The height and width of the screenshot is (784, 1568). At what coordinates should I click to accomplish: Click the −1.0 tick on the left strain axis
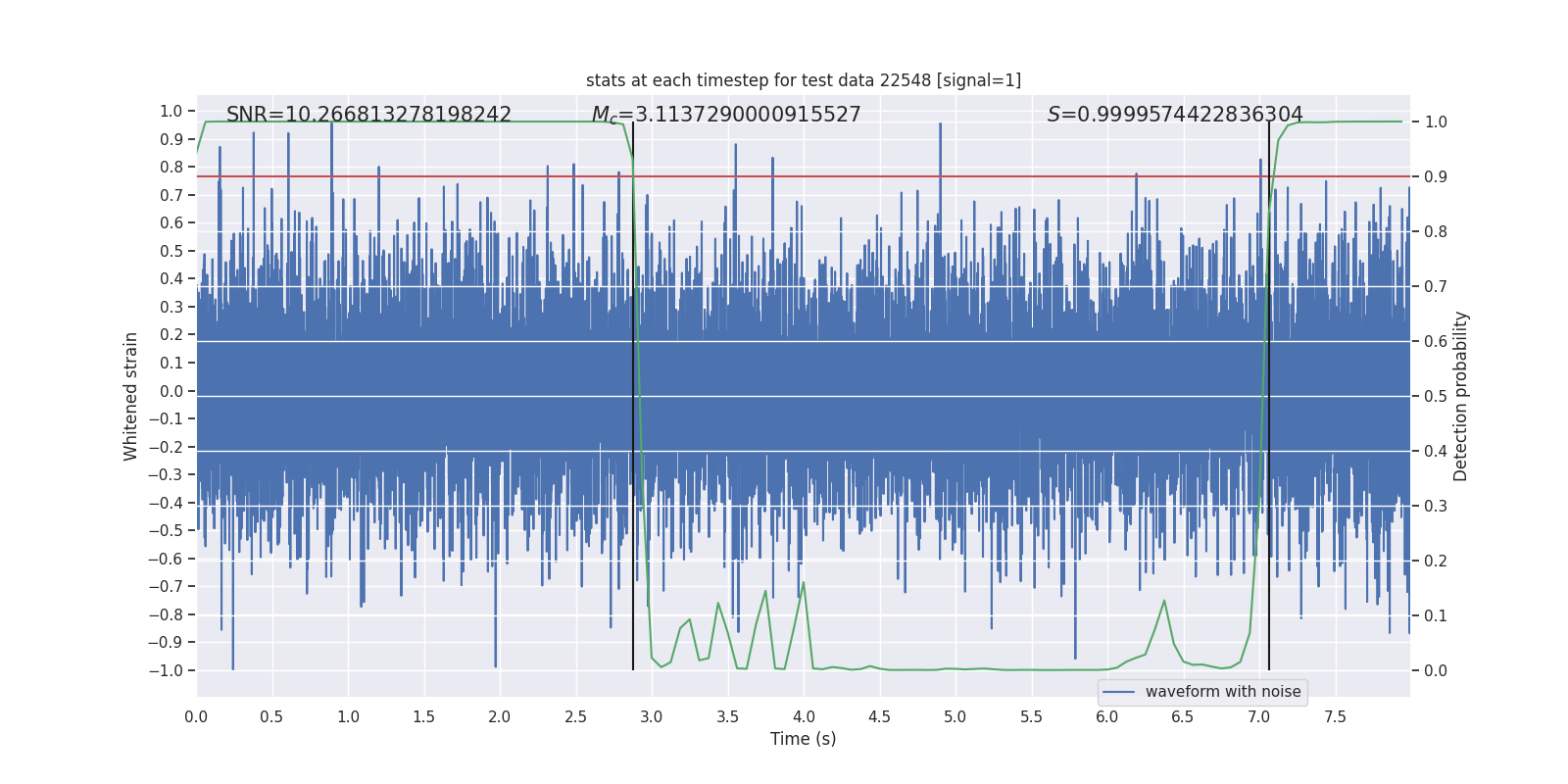(166, 670)
